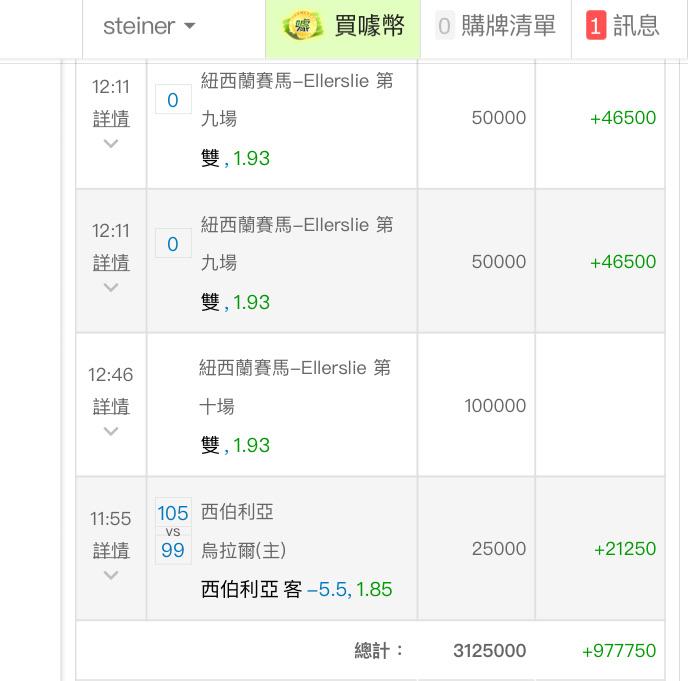This screenshot has width=688, height=681.
Task: Open the steiner account dropdown
Action: 149,26
